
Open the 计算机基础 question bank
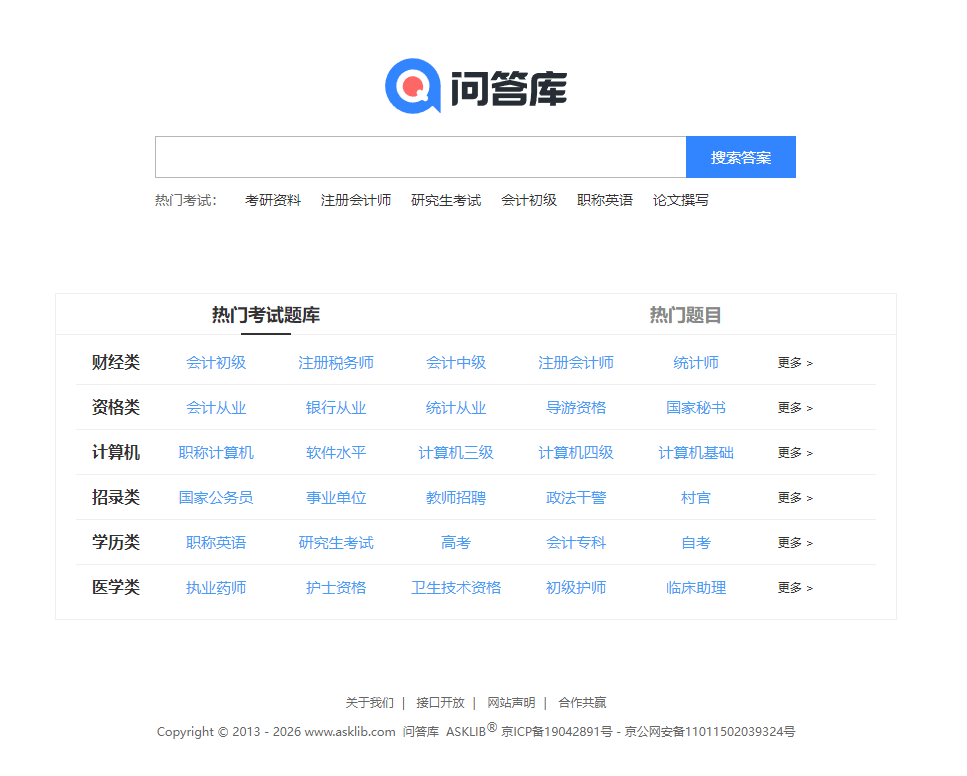click(696, 453)
